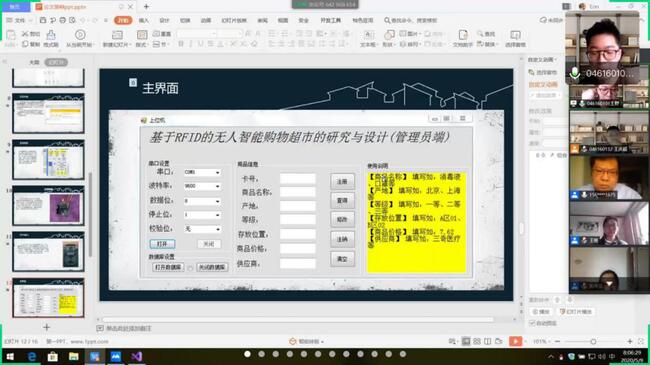Click Play (播放) button in animation pane

541,311
